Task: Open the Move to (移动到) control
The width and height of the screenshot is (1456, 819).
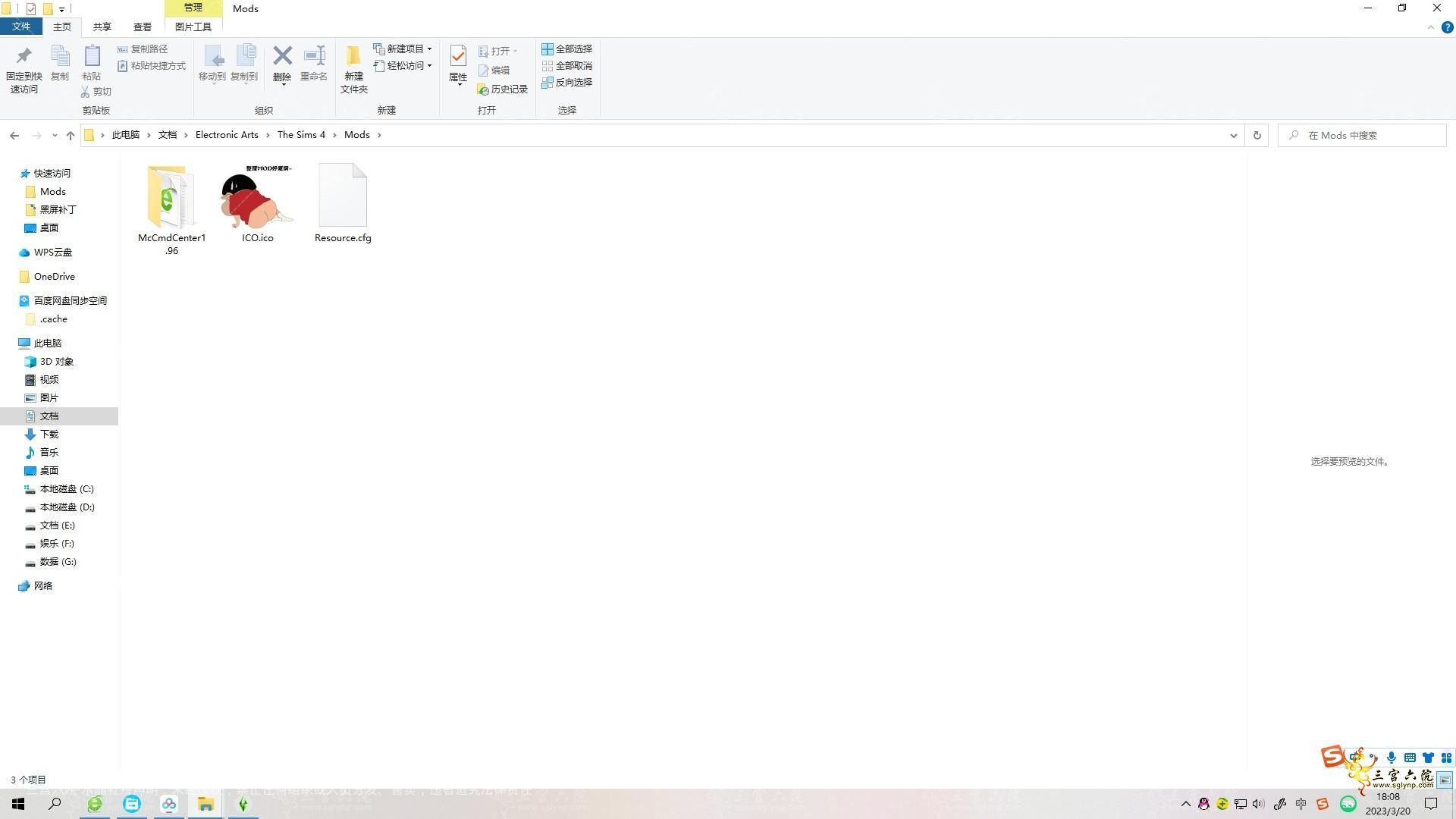Action: tap(212, 64)
